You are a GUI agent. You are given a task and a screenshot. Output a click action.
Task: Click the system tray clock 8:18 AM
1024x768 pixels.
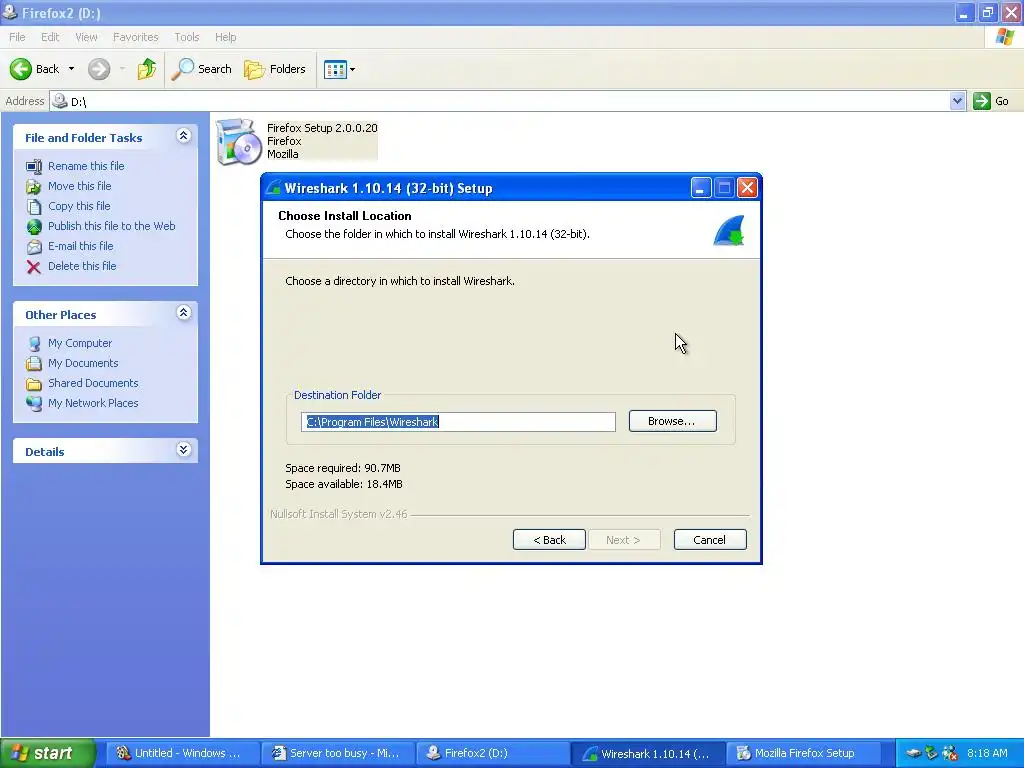point(987,753)
